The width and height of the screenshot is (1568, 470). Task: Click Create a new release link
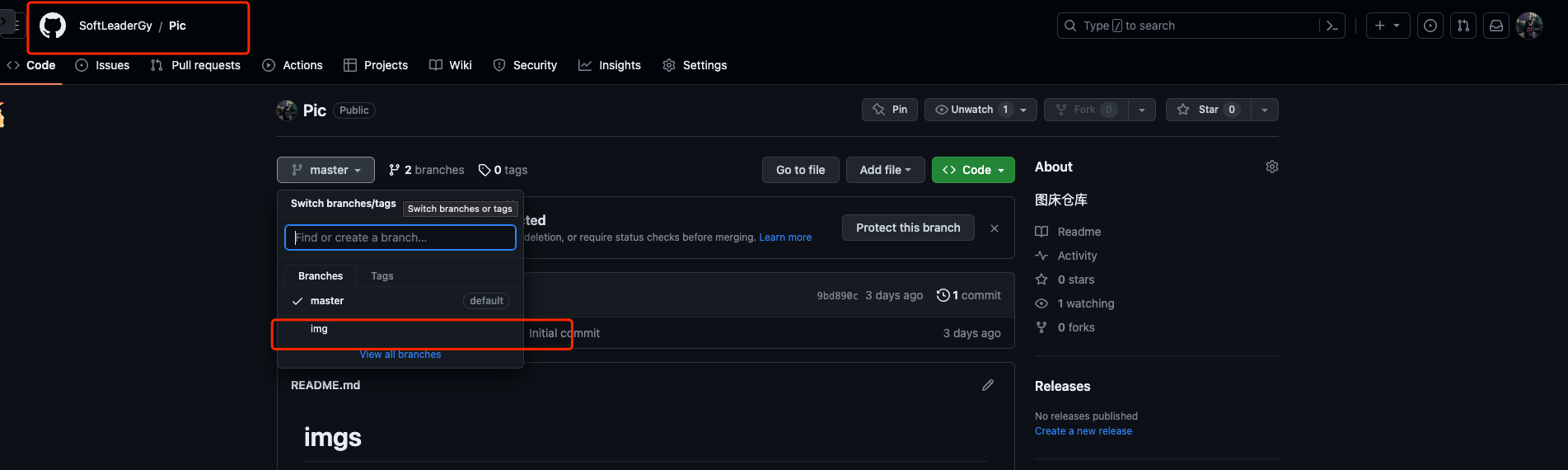pyautogui.click(x=1084, y=431)
